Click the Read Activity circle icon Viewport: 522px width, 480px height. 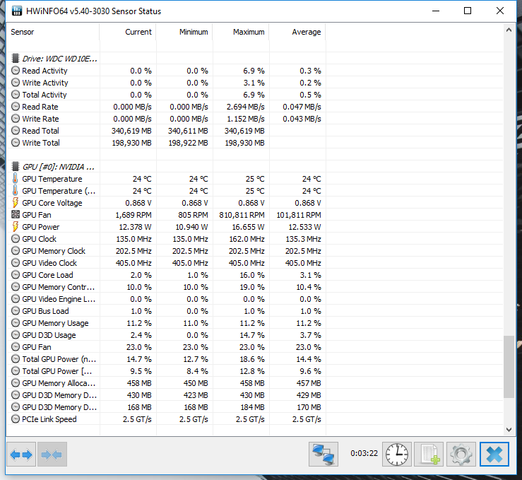pyautogui.click(x=15, y=71)
